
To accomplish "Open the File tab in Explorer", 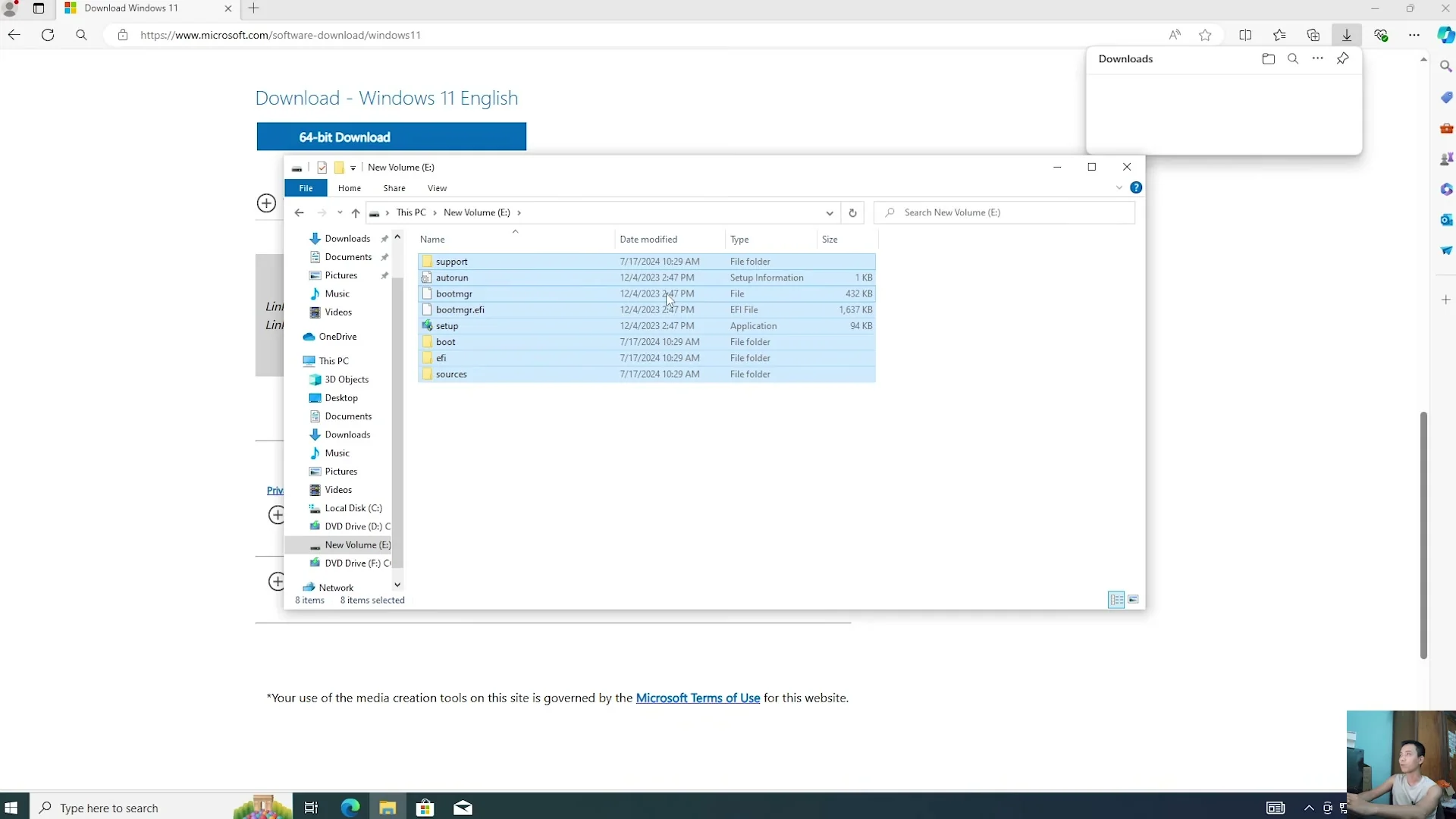I will tap(306, 188).
